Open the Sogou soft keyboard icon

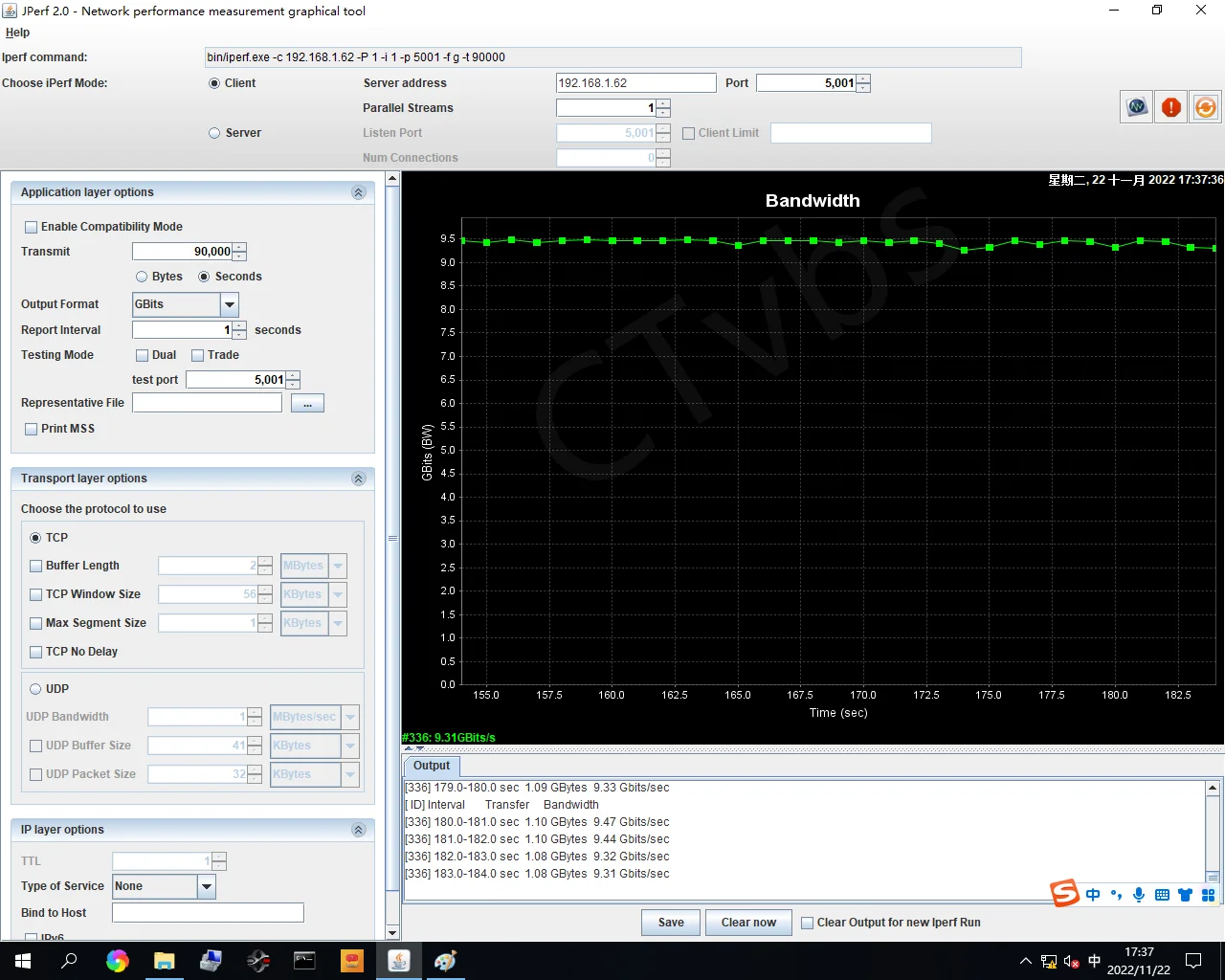[x=1162, y=895]
